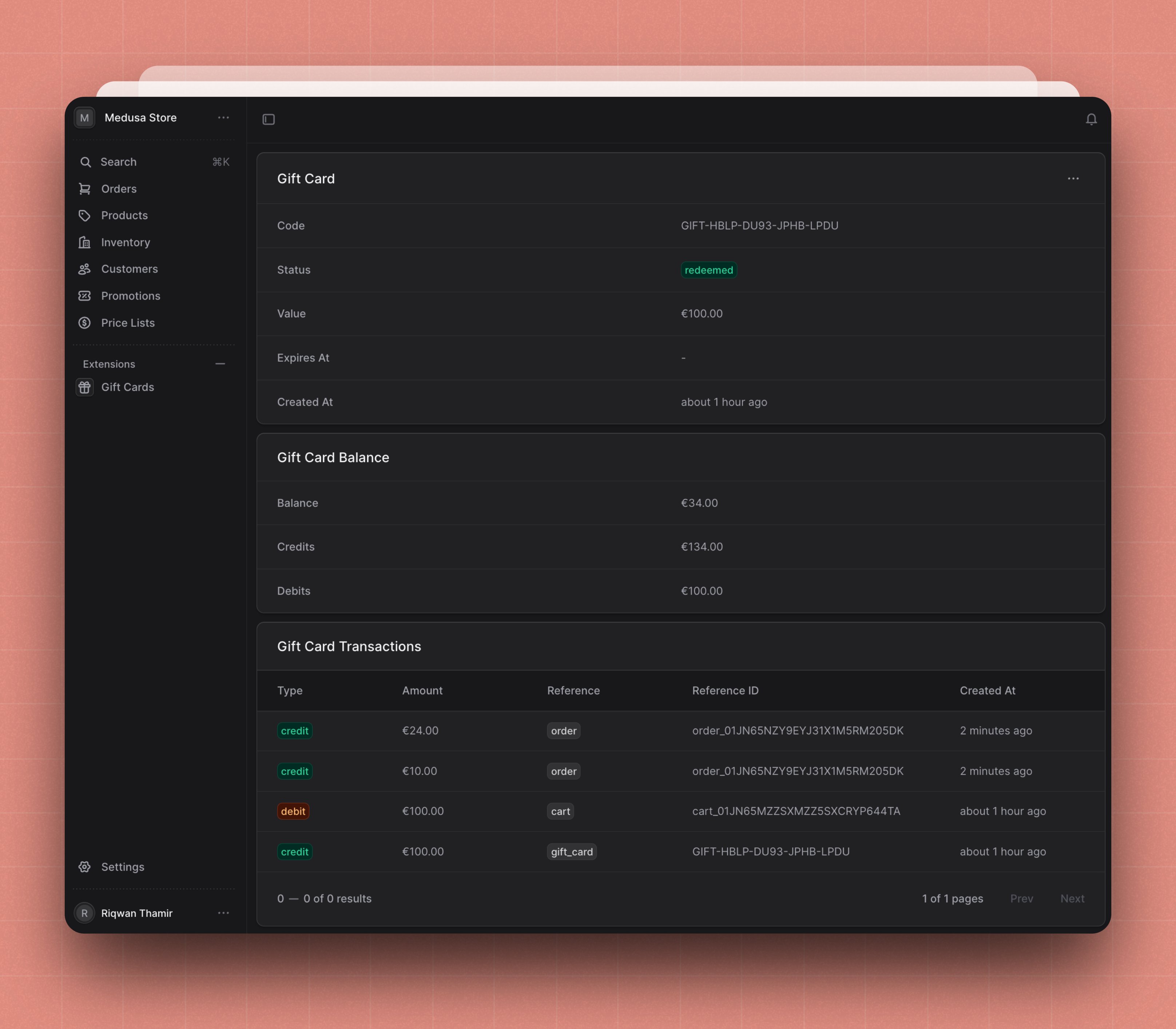The height and width of the screenshot is (1029, 1176).
Task: Go to Customers page
Action: pos(154,269)
